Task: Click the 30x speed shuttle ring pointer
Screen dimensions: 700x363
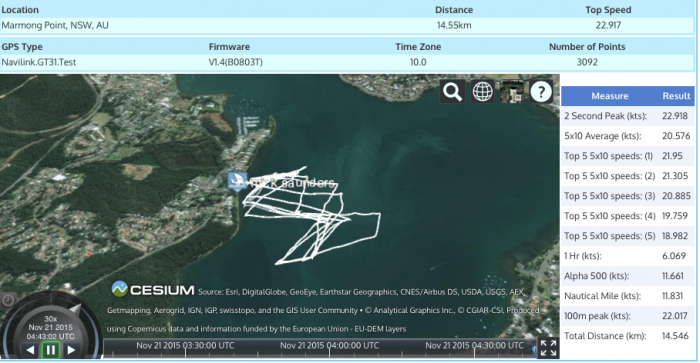Action: pyautogui.click(x=75, y=309)
